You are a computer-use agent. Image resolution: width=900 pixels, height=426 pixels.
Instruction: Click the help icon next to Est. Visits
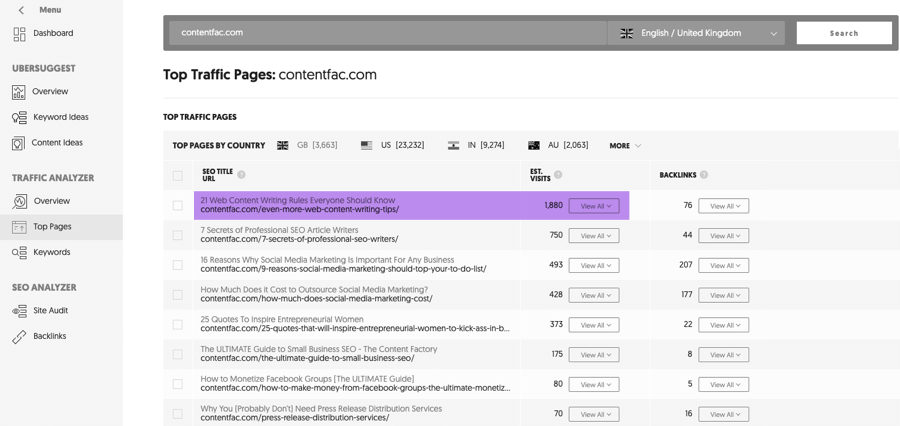(558, 175)
